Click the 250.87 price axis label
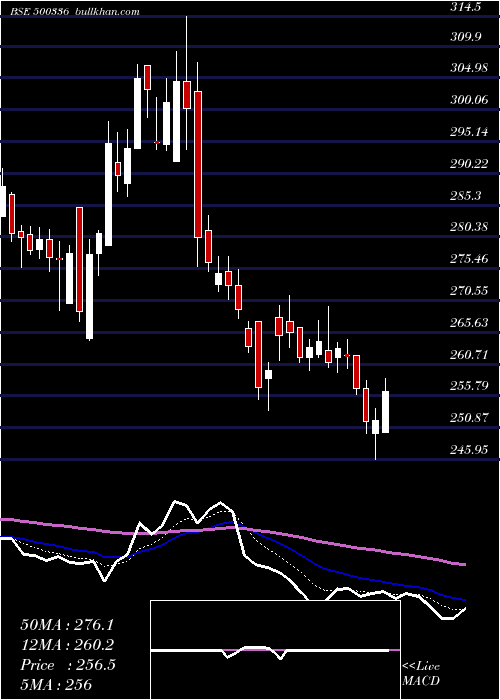Viewport: 500px width, 700px height. (x=469, y=418)
